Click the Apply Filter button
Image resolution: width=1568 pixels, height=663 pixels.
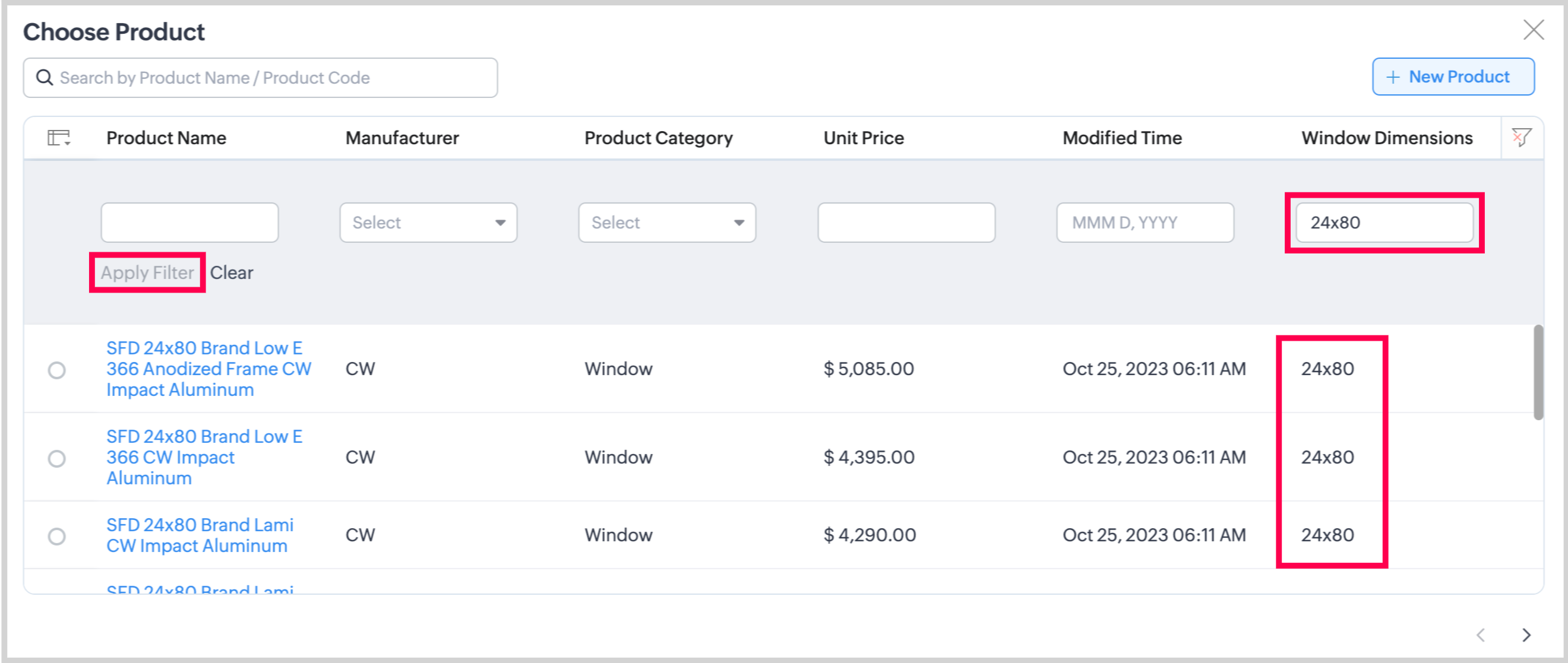pyautogui.click(x=147, y=272)
